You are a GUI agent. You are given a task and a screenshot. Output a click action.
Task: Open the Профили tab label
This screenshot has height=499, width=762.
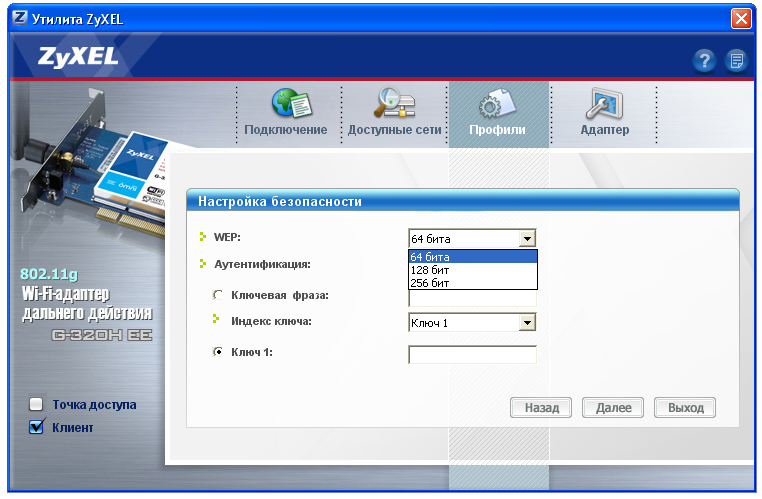(497, 130)
